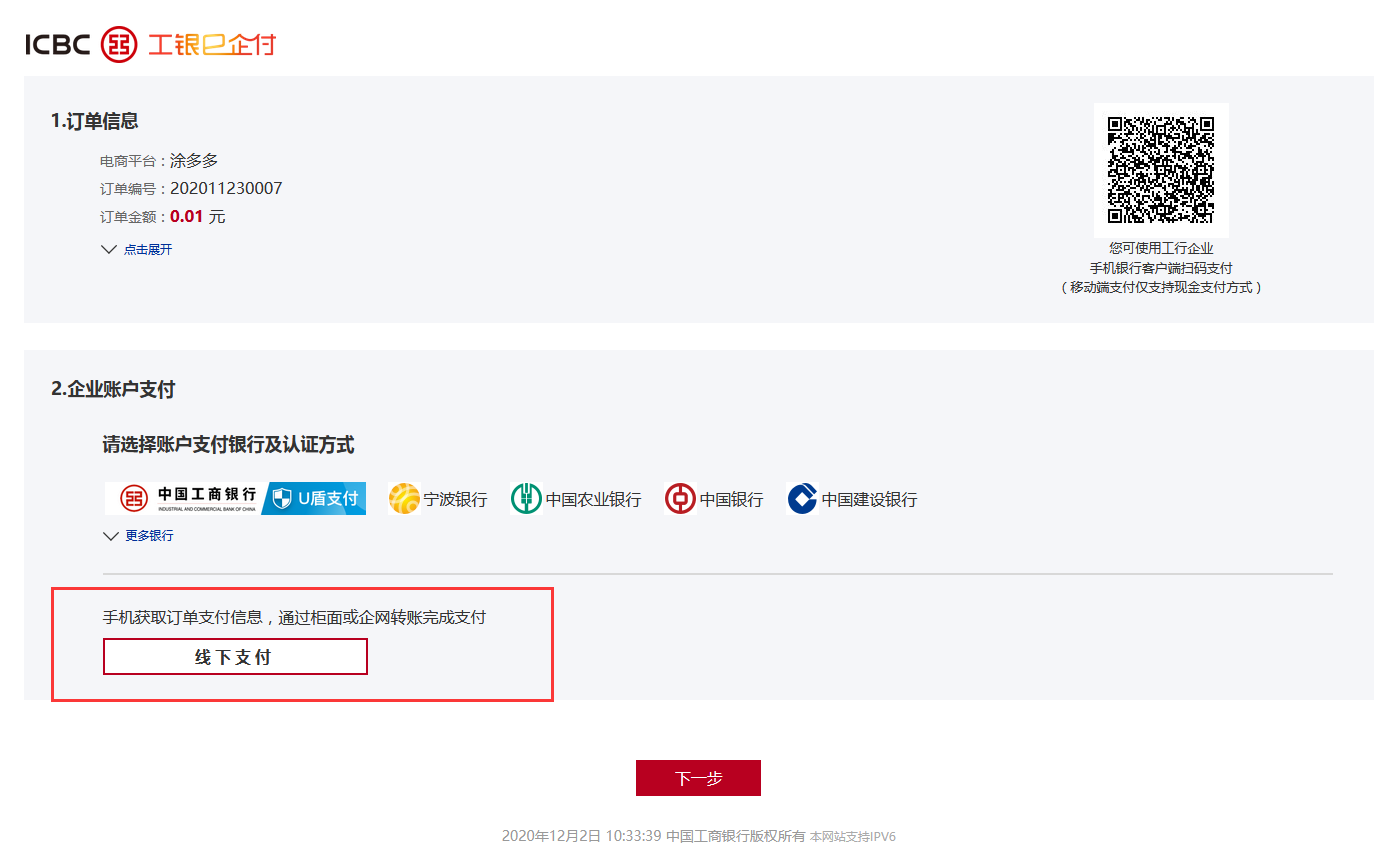The image size is (1392, 866).
Task: Click the ICBC wordmark in the header
Action: coord(58,45)
